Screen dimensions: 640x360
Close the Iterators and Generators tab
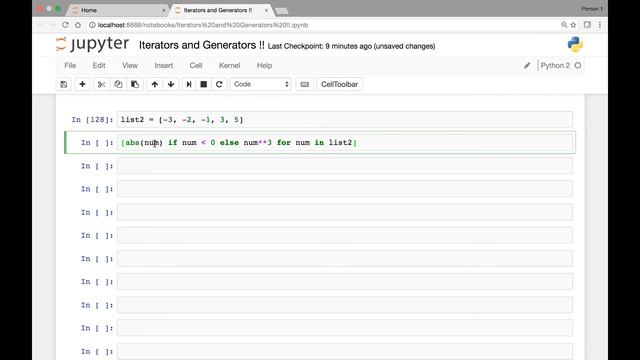[x=267, y=10]
